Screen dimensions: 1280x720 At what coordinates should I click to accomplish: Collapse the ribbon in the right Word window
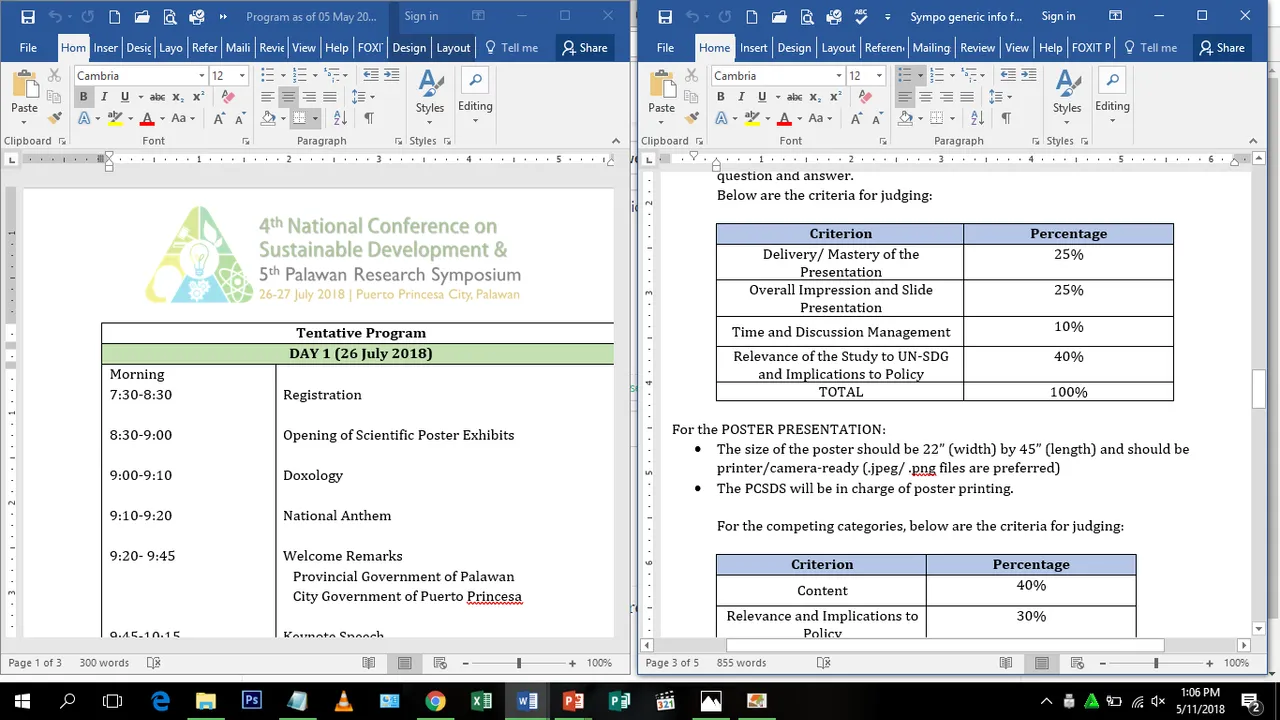tap(1253, 142)
